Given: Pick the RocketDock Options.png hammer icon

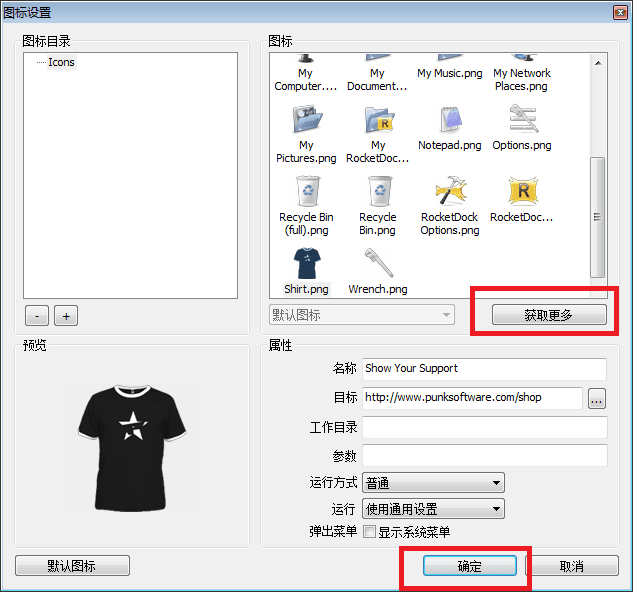Looking at the screenshot, I should click(x=451, y=190).
